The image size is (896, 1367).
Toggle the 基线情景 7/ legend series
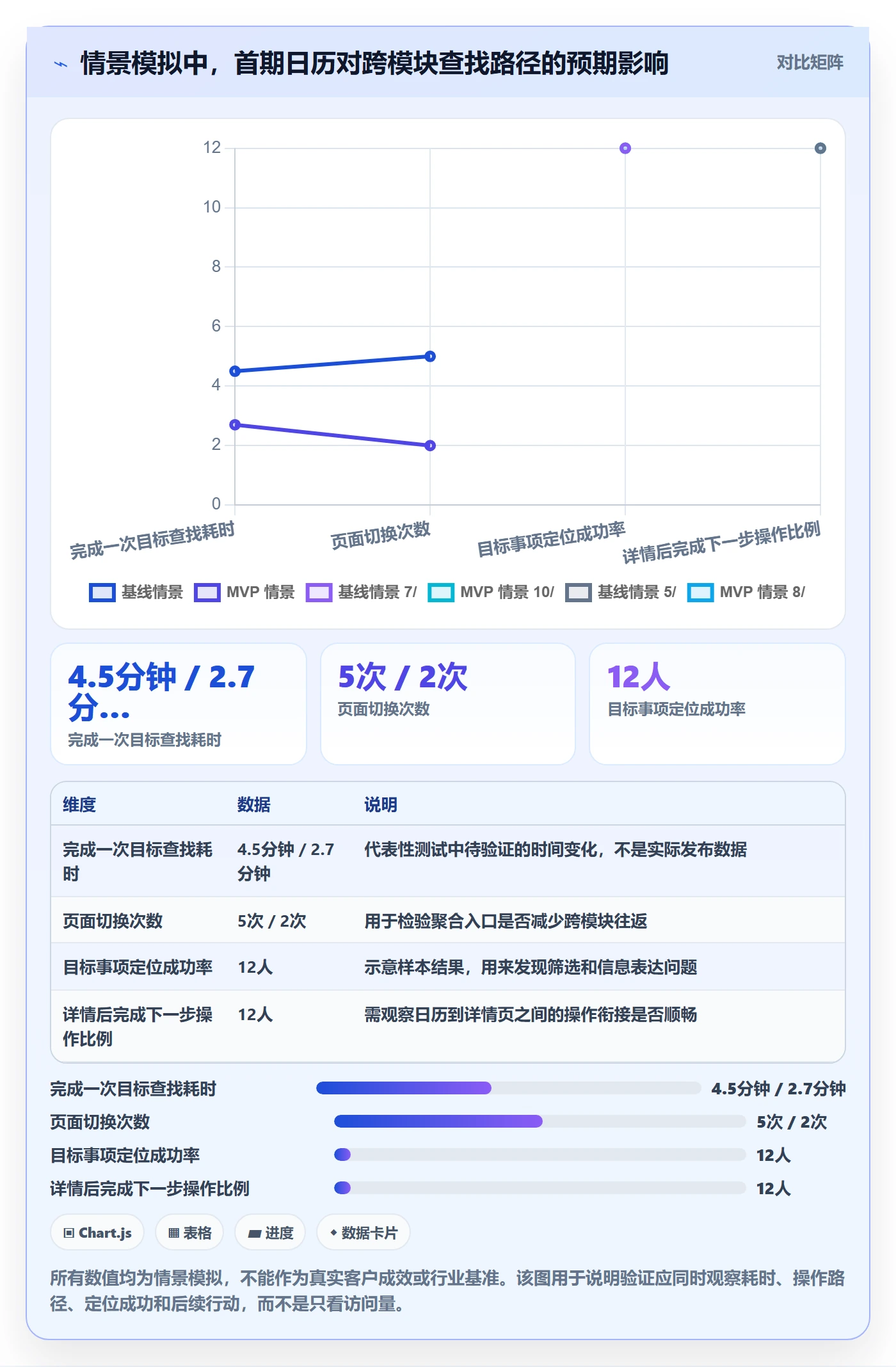(x=361, y=592)
